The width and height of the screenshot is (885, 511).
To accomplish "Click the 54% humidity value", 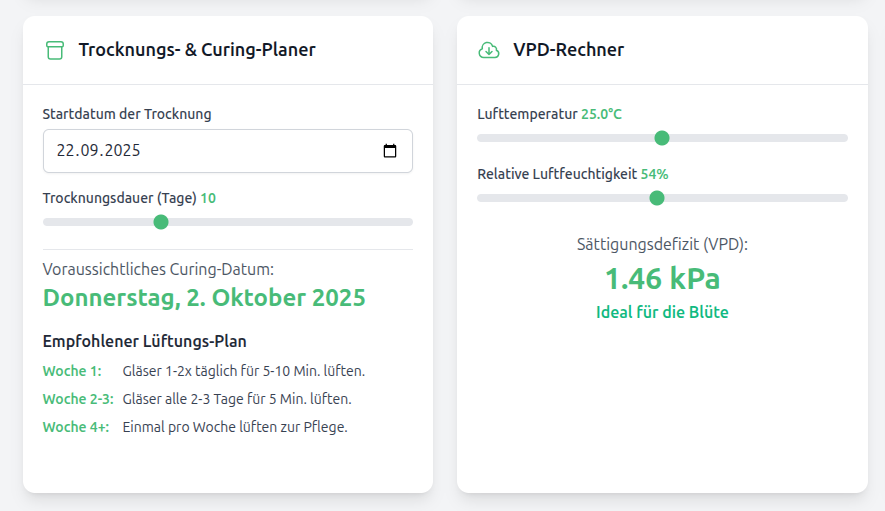I will [x=654, y=174].
